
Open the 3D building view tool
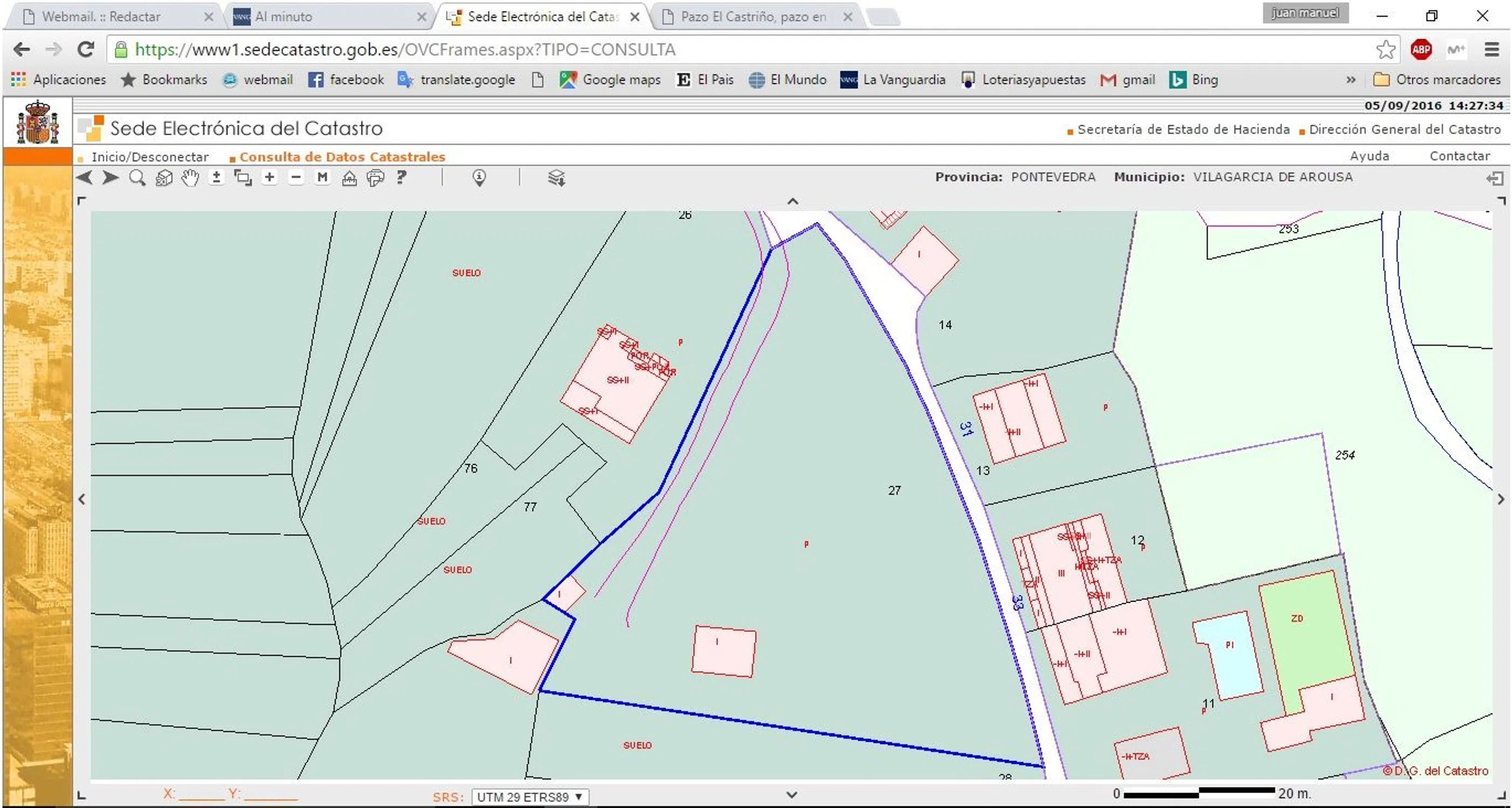click(x=164, y=177)
